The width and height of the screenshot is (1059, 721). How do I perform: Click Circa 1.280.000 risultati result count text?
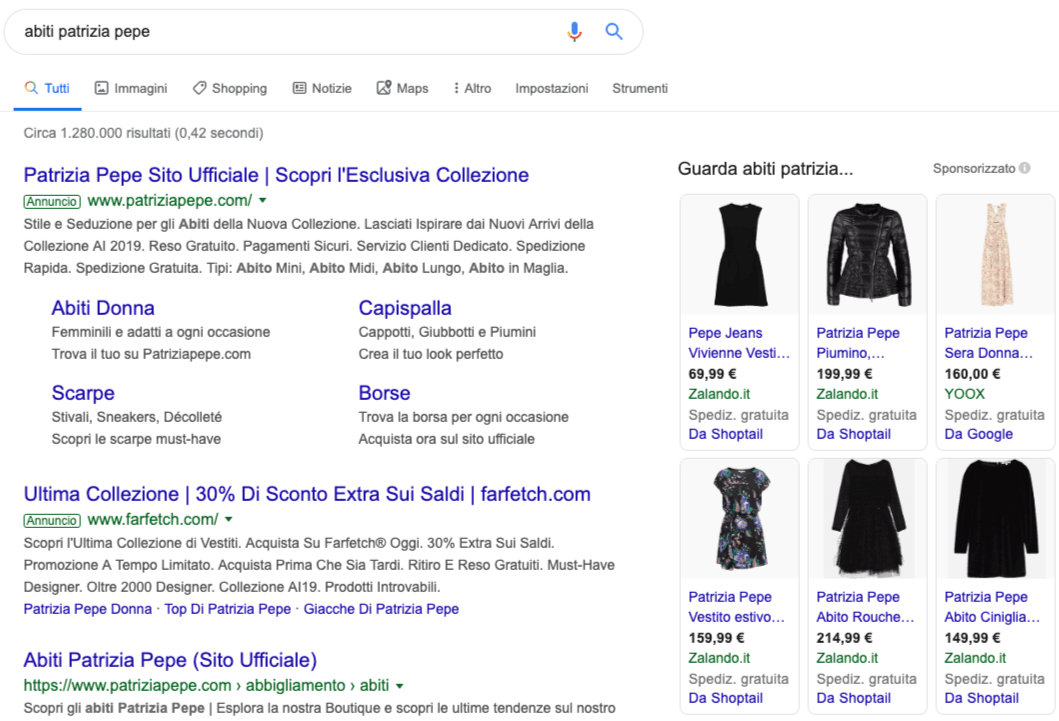[143, 133]
